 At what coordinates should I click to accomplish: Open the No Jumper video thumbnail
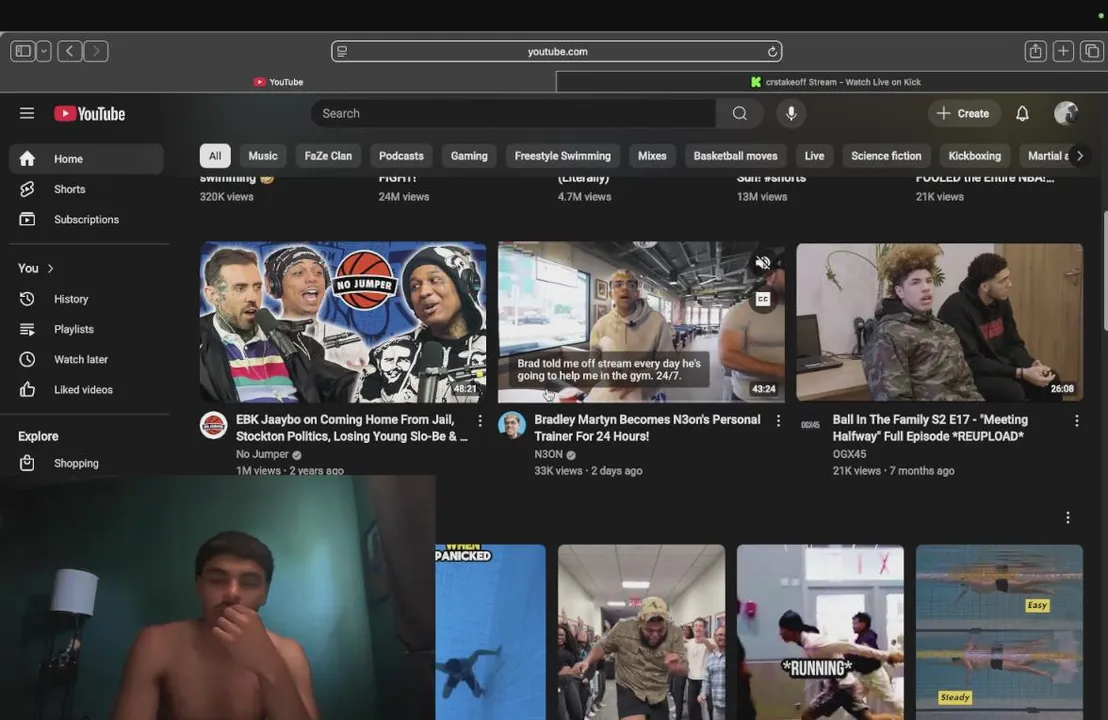click(343, 322)
